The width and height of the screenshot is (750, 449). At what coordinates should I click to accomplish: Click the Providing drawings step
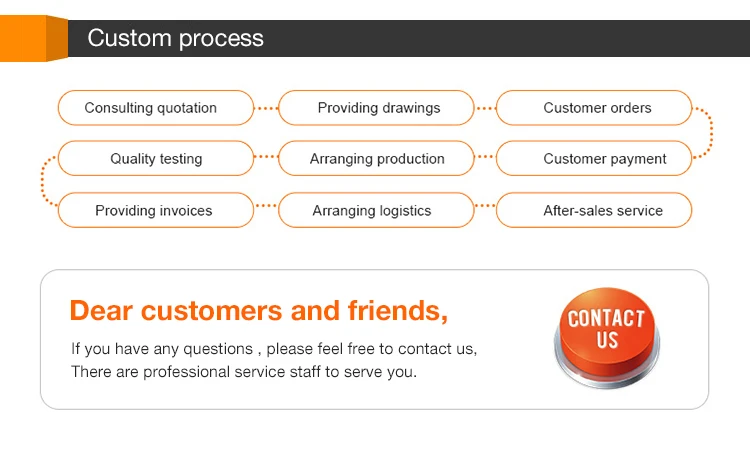376,108
